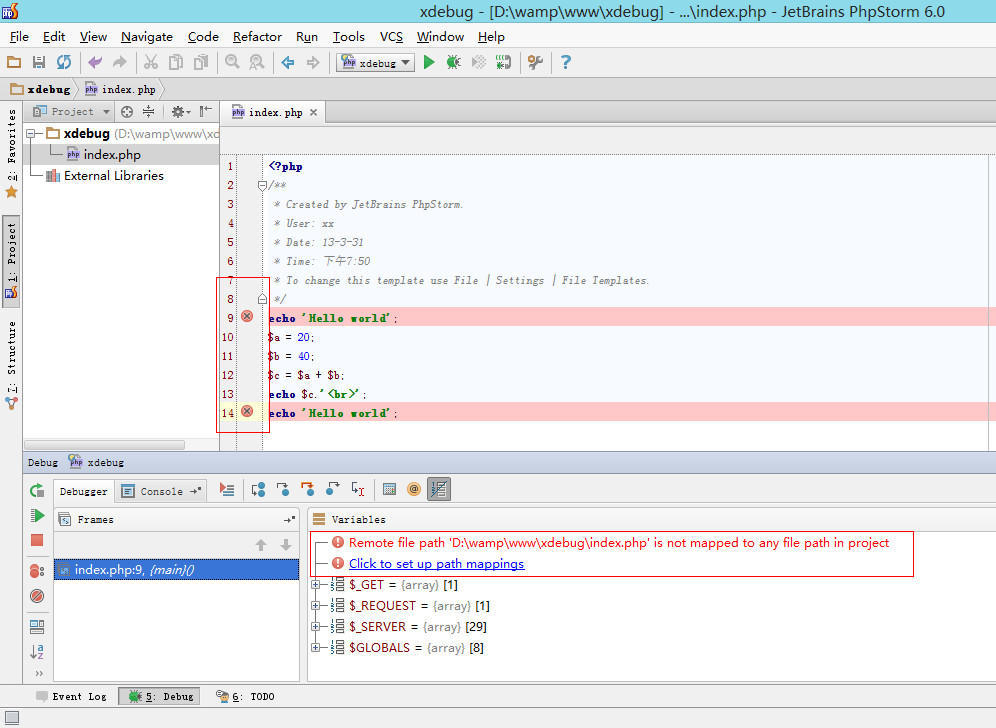Collapse the doc comment fold marker at line 2
Image resolution: width=996 pixels, height=728 pixels.
tap(262, 185)
